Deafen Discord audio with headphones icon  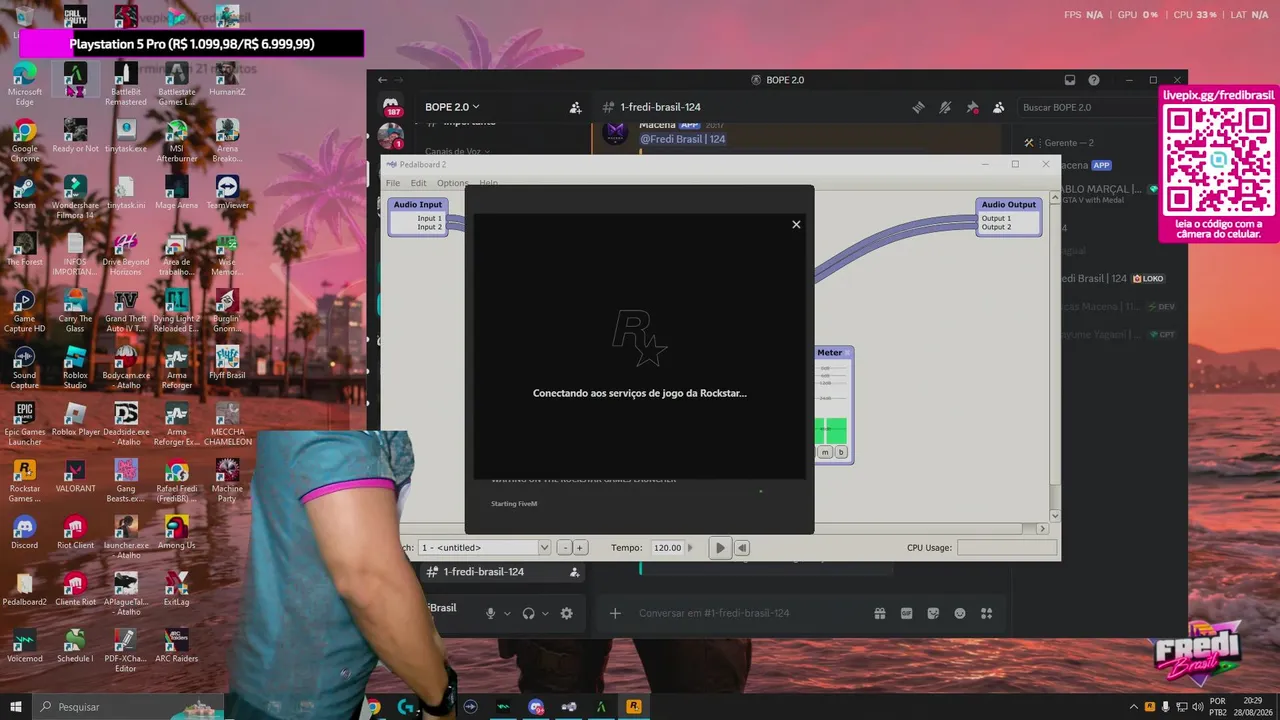(x=529, y=613)
